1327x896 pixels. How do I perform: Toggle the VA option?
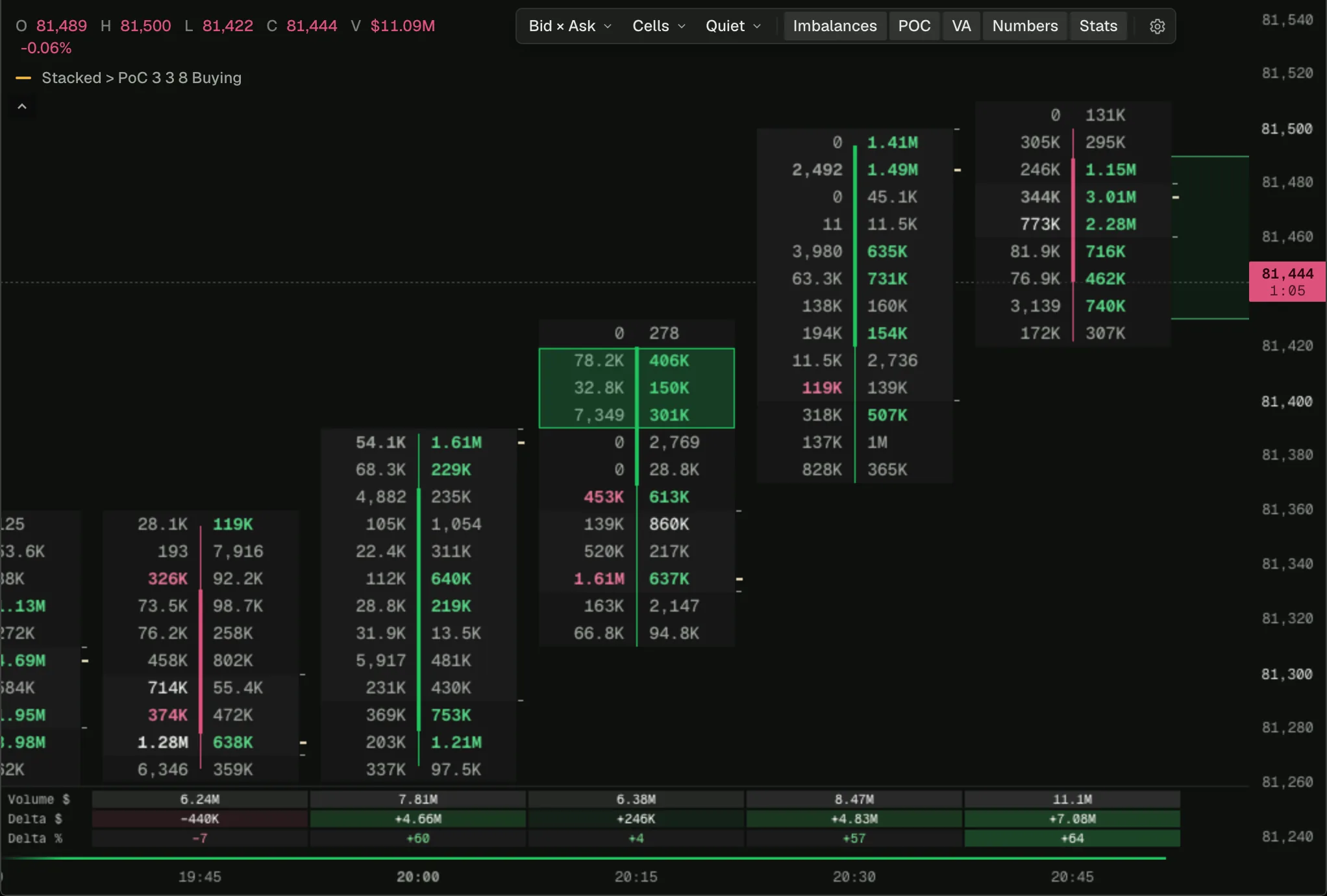(x=961, y=26)
